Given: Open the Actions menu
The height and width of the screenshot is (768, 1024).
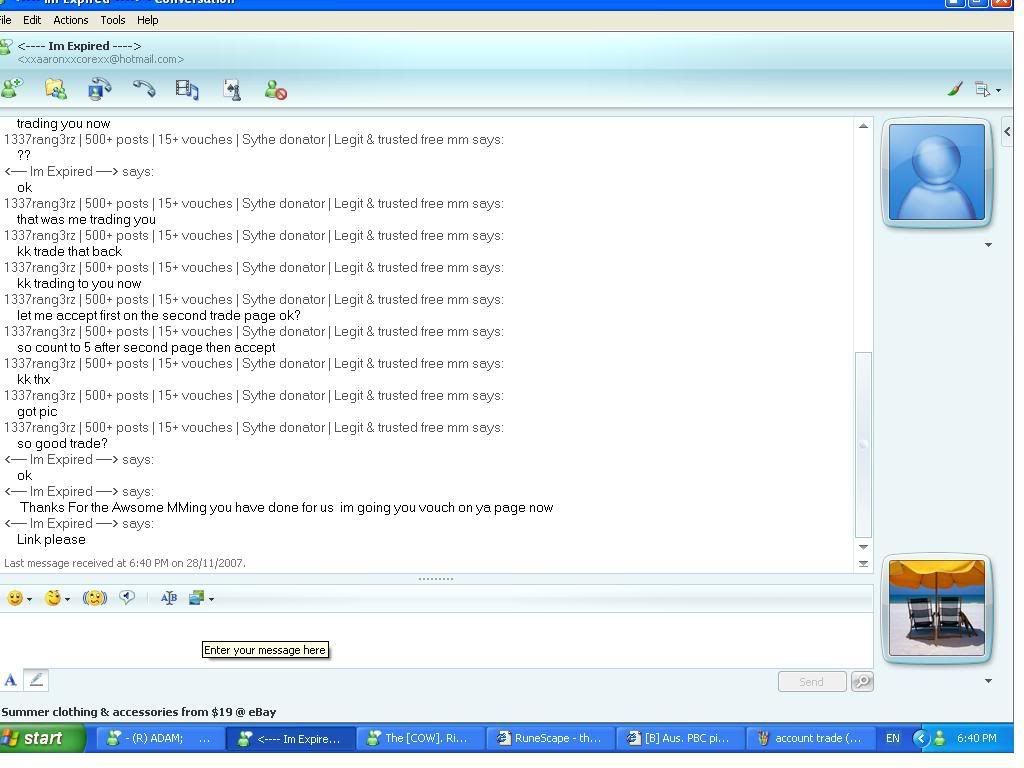Looking at the screenshot, I should [x=71, y=20].
